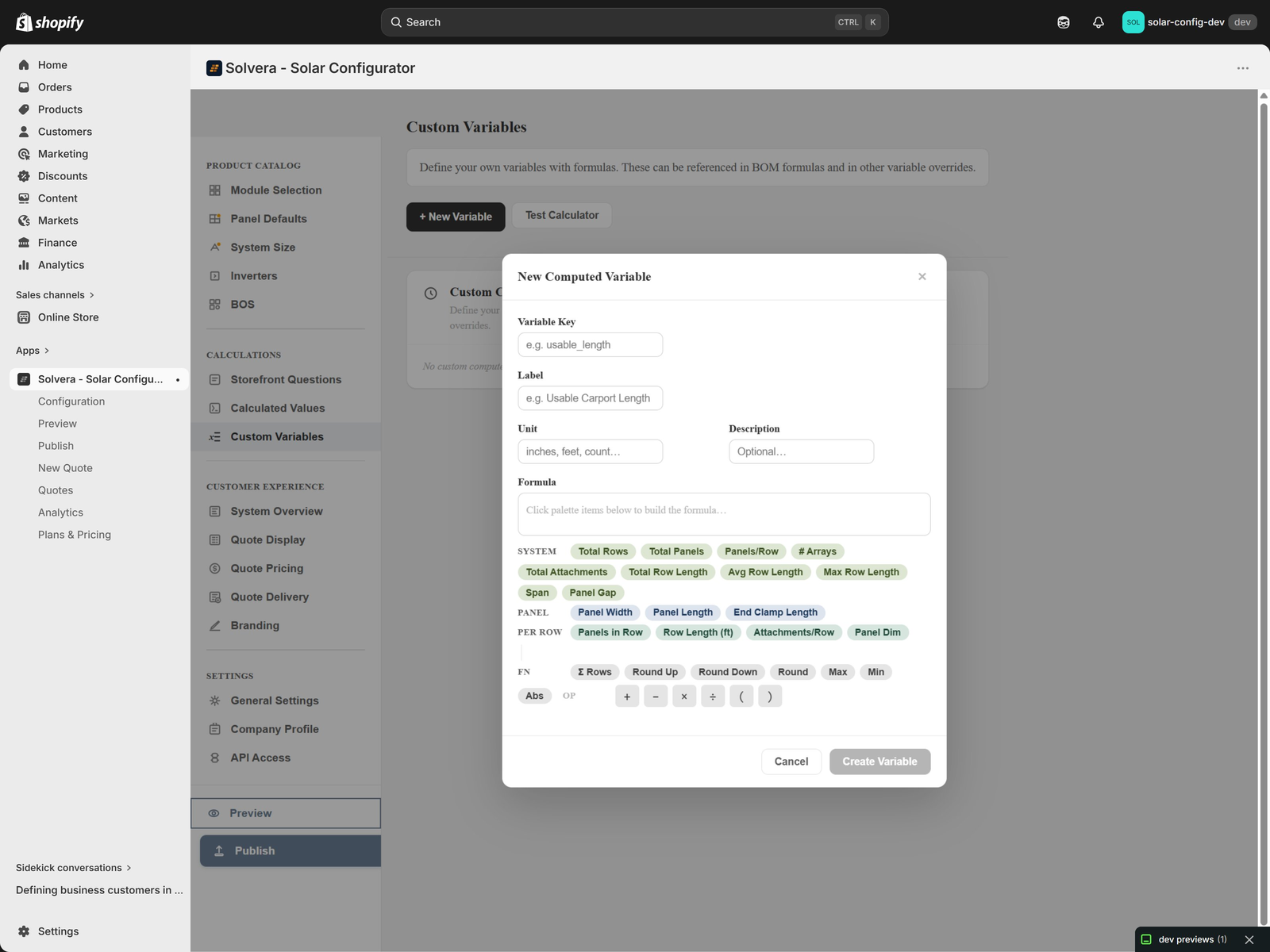The height and width of the screenshot is (952, 1270).
Task: Open Branding settings
Action: (x=286, y=626)
